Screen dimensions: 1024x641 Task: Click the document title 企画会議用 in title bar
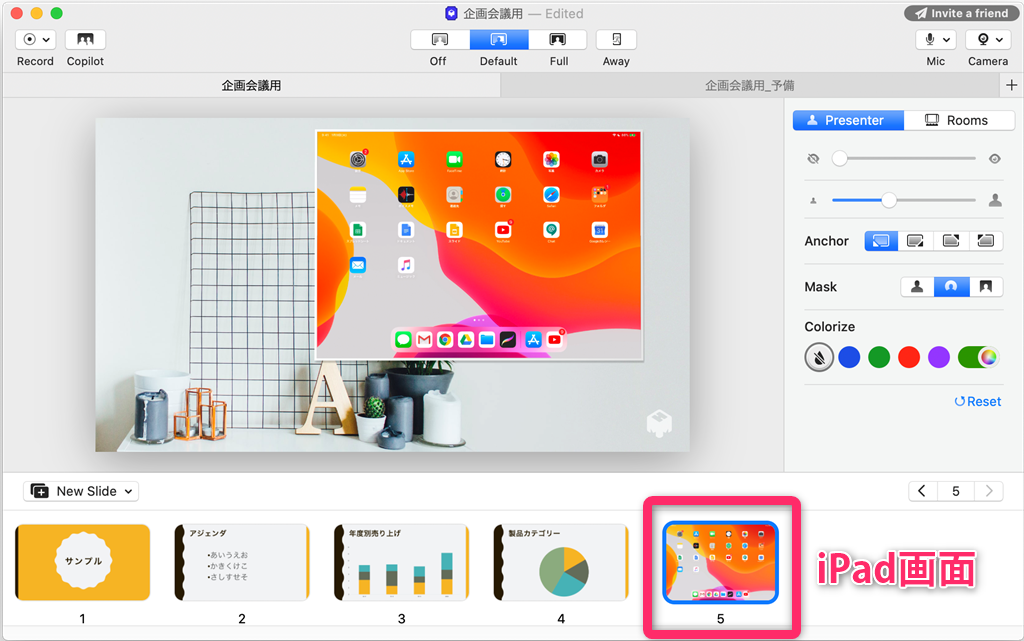493,14
